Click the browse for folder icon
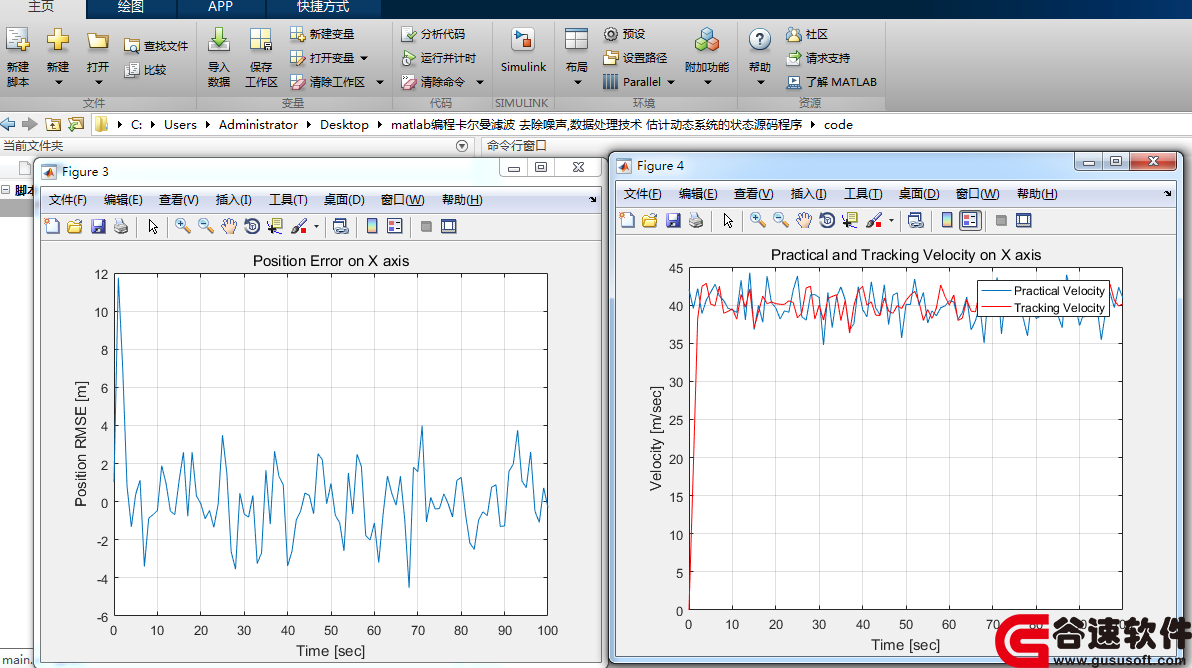Image resolution: width=1192 pixels, height=668 pixels. (x=76, y=124)
